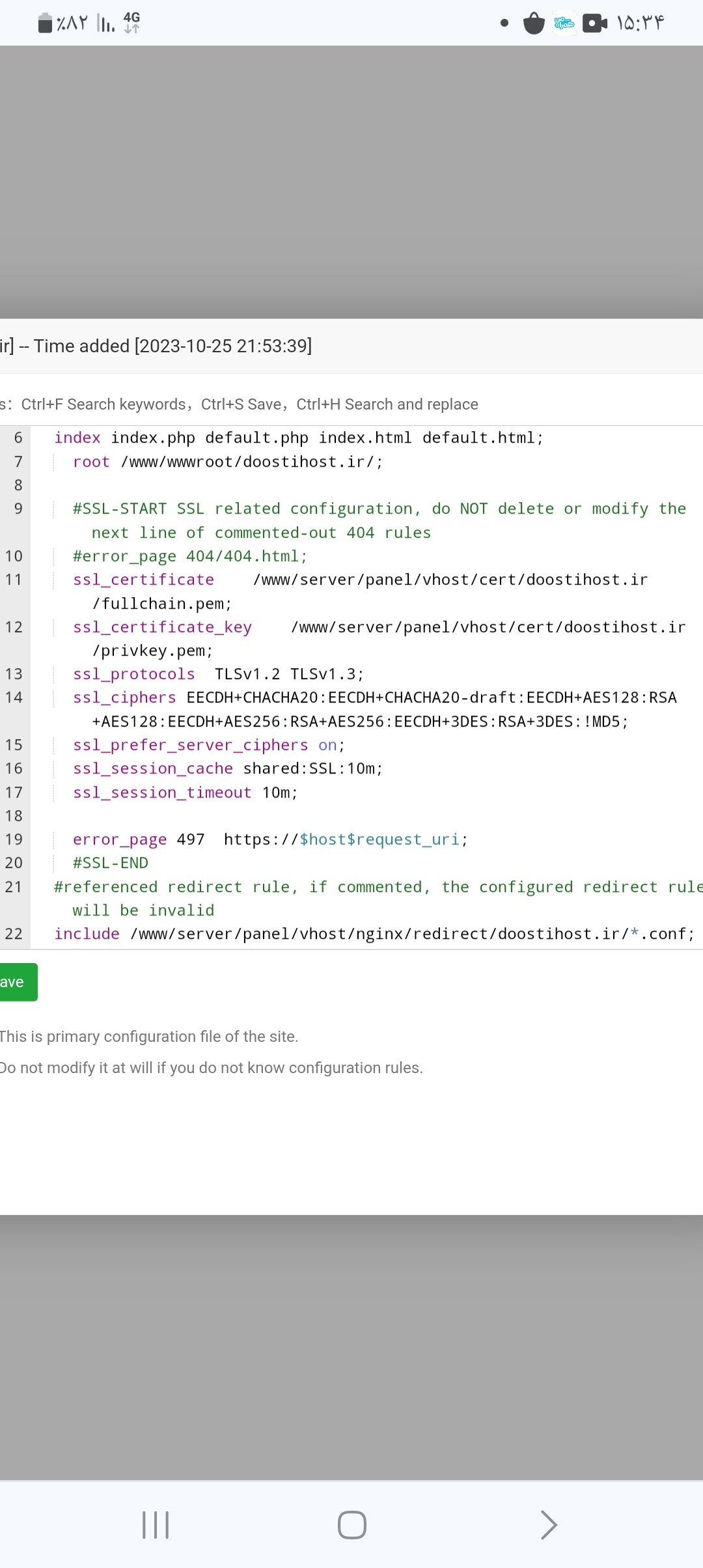Tap the battery icon in status bar
The height and width of the screenshot is (1568, 703).
click(45, 23)
